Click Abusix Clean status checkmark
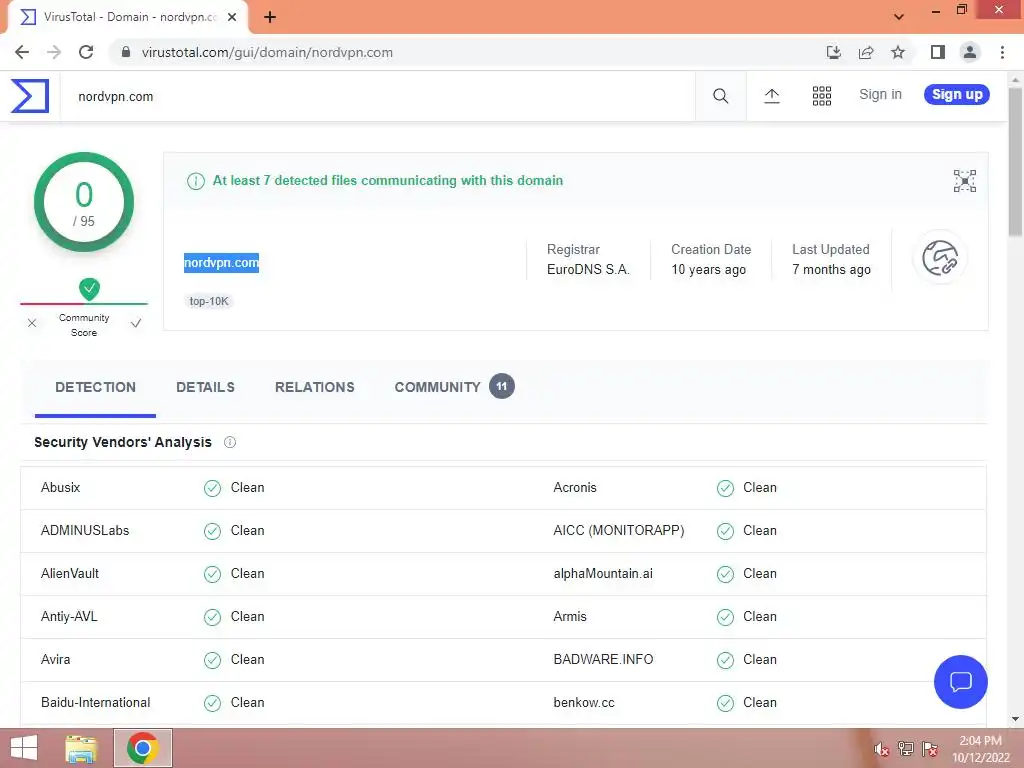 click(x=212, y=488)
